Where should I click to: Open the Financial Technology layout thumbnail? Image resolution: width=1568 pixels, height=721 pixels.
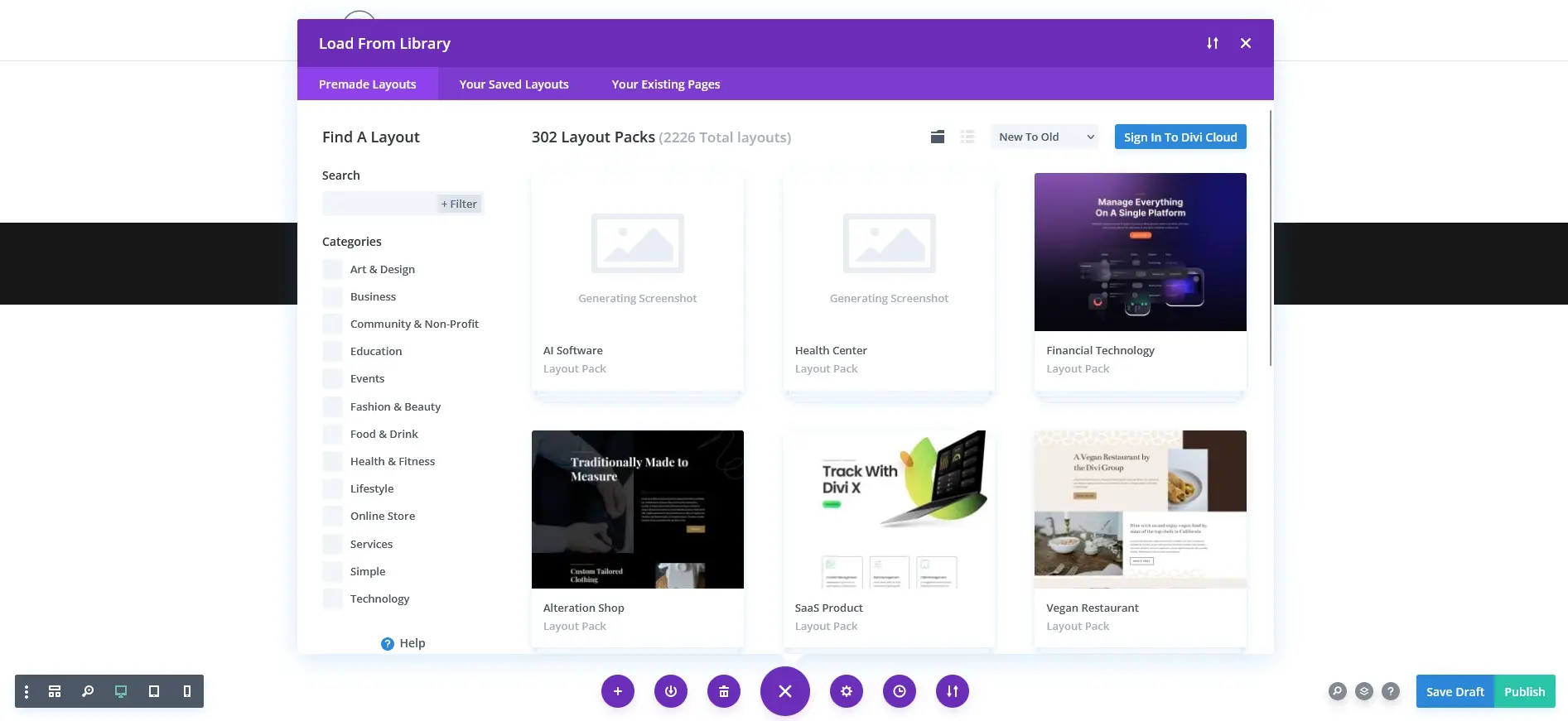(1141, 252)
